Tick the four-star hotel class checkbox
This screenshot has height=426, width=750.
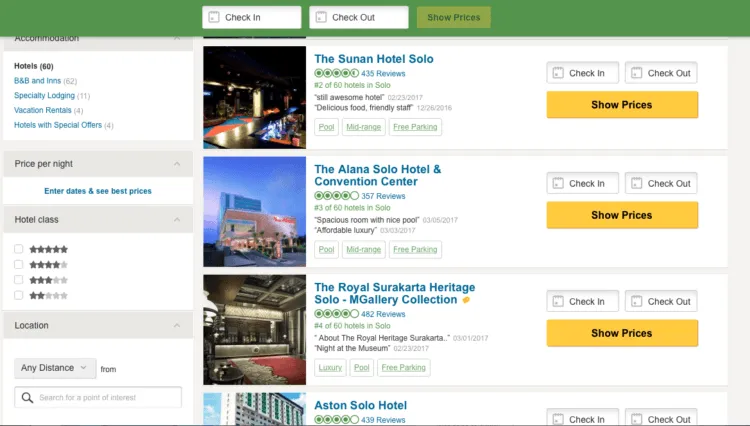19,264
